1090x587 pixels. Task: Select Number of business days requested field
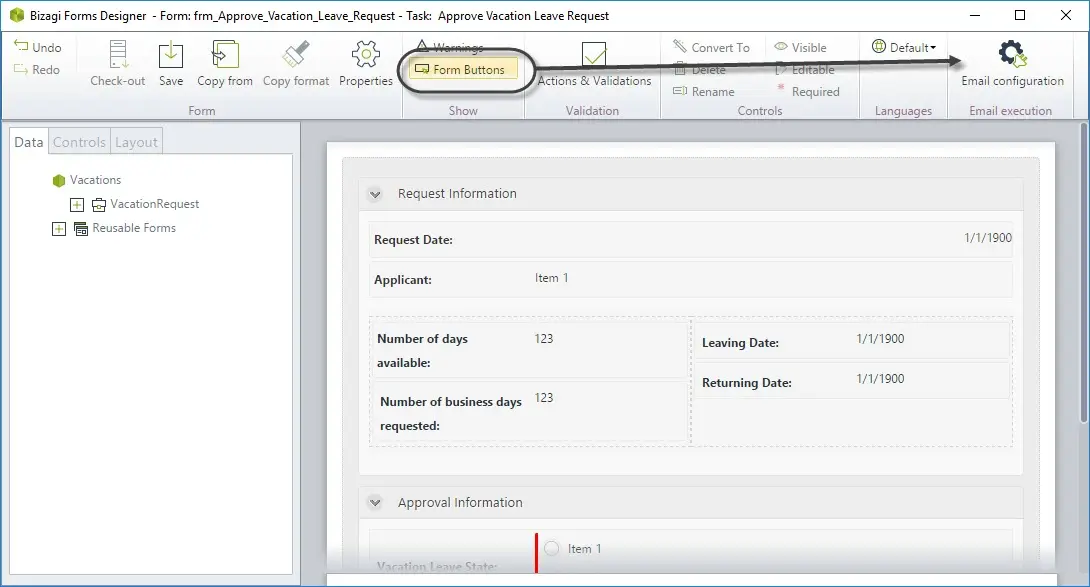pos(530,411)
